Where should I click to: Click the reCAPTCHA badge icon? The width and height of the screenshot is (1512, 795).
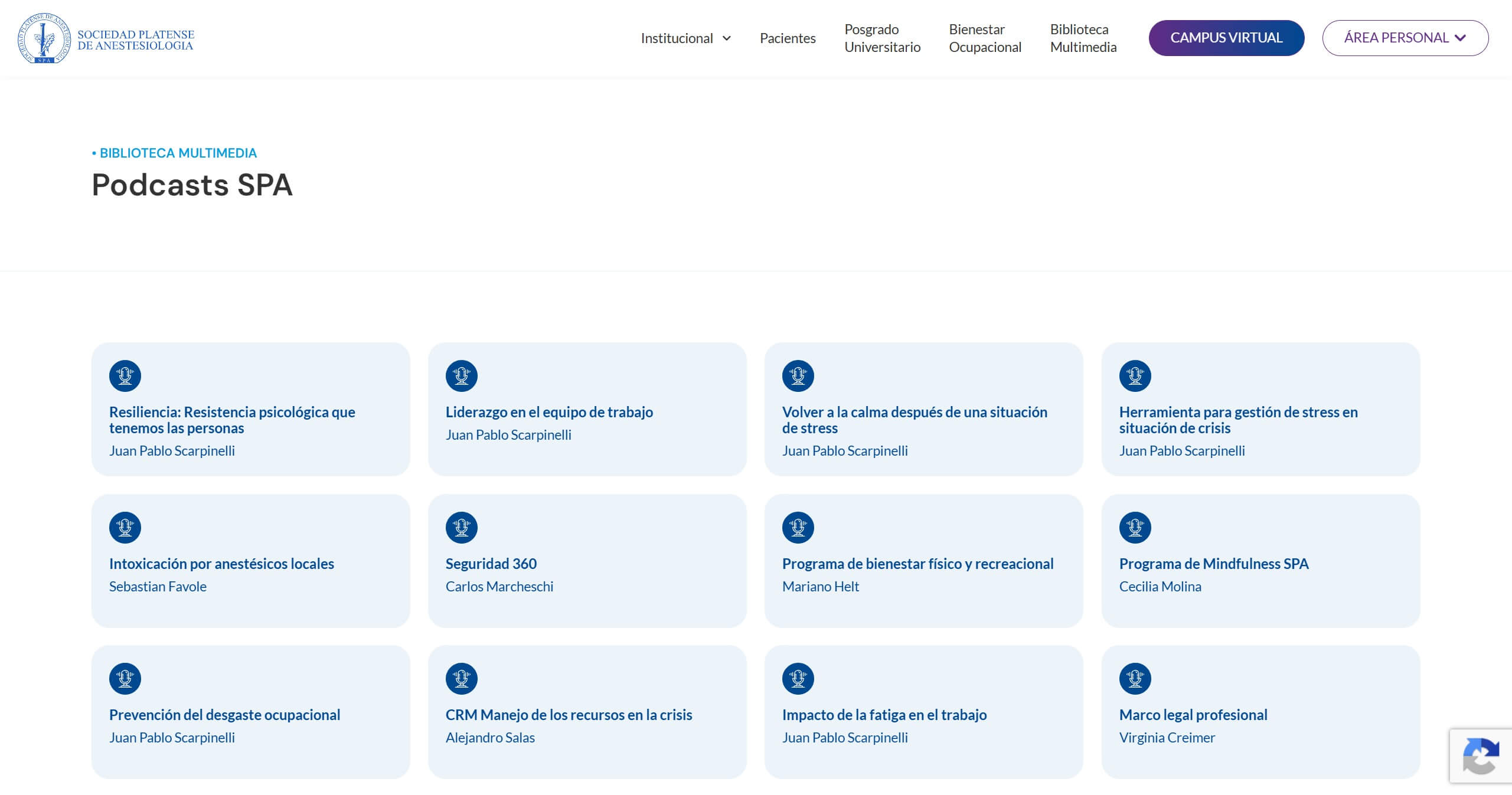[1481, 756]
